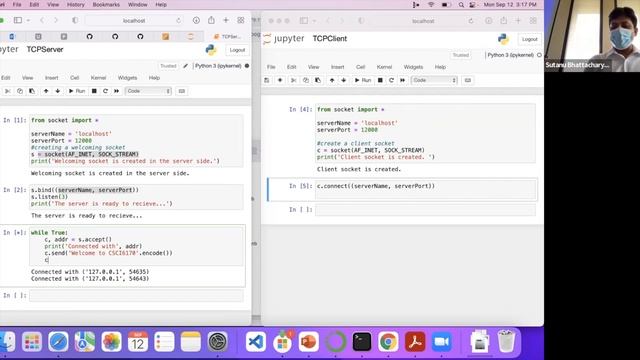
Task: Paste cells below in TCPServer toolbar
Action: coord(32,91)
